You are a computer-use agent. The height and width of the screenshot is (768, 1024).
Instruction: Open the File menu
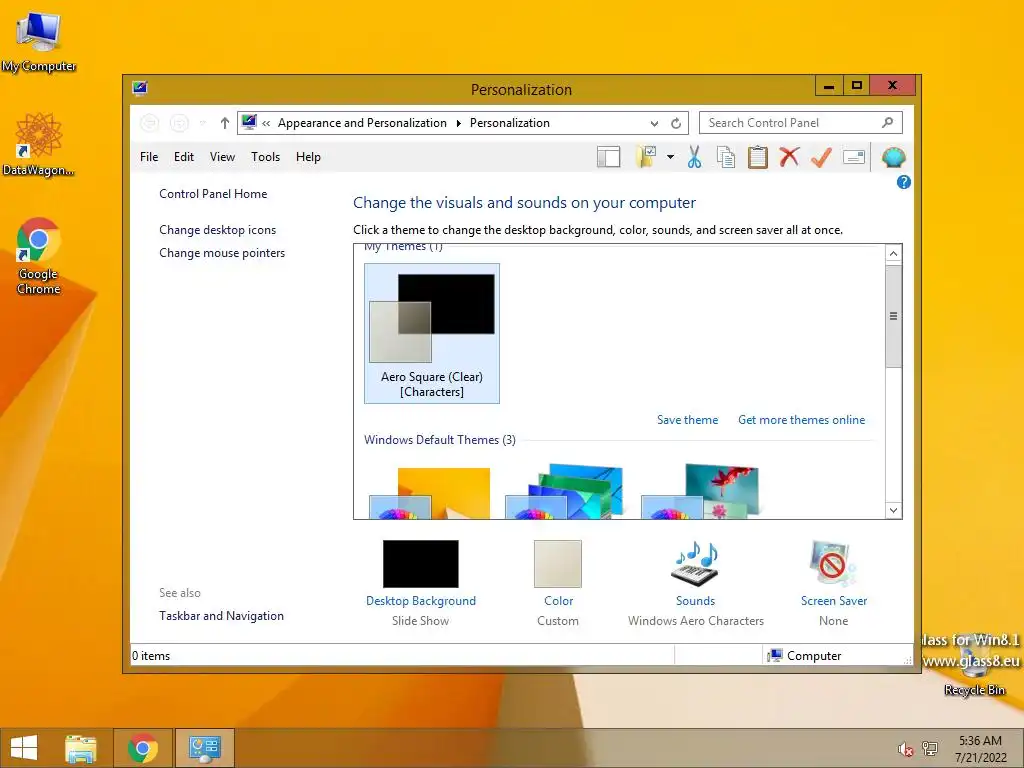pos(149,157)
